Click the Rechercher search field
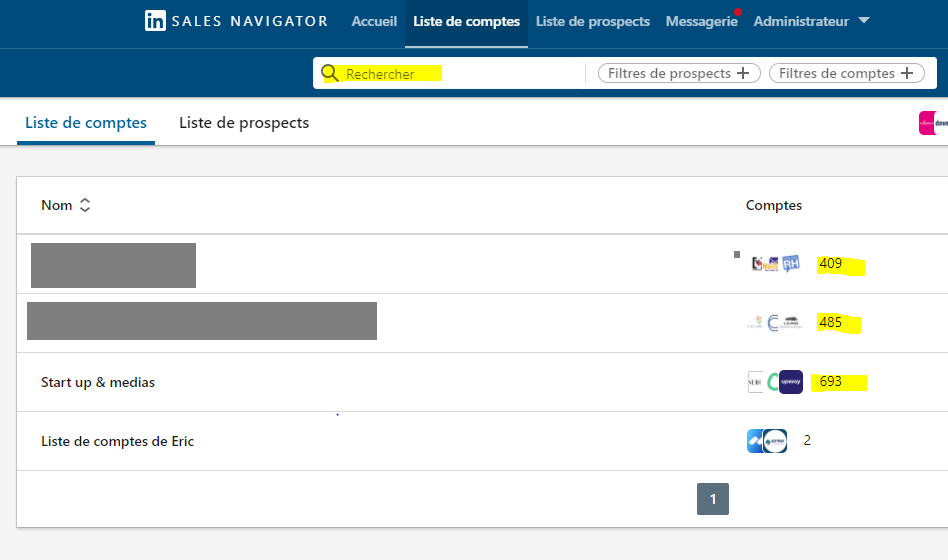 tap(460, 73)
